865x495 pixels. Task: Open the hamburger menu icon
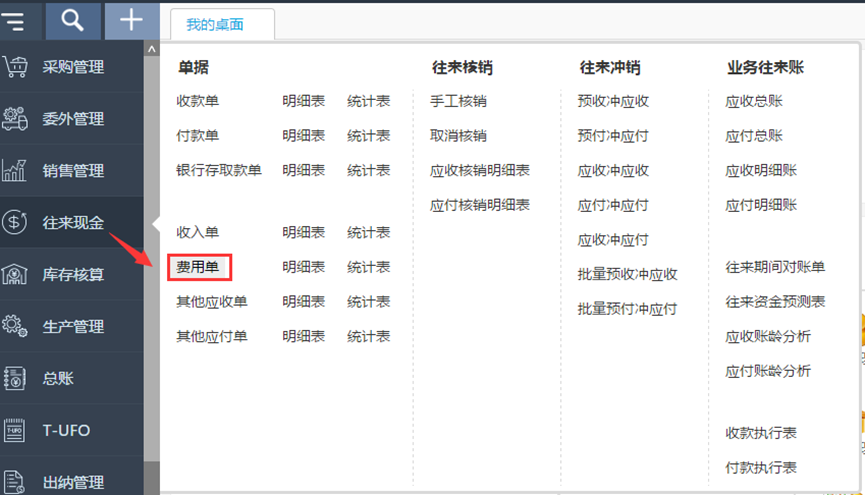point(13,22)
